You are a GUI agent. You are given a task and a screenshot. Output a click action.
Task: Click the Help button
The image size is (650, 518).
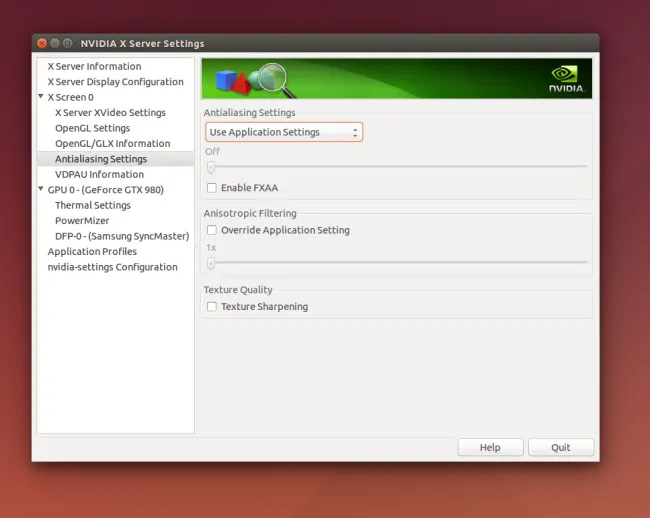(x=490, y=447)
